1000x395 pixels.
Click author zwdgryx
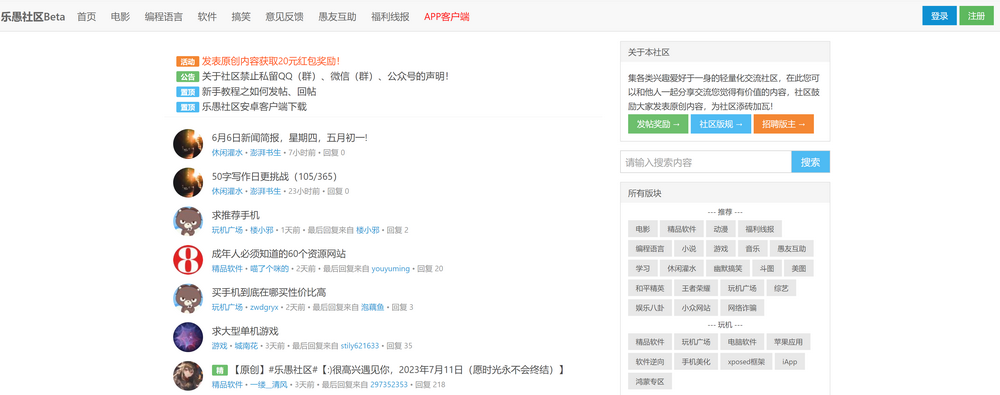(264, 308)
